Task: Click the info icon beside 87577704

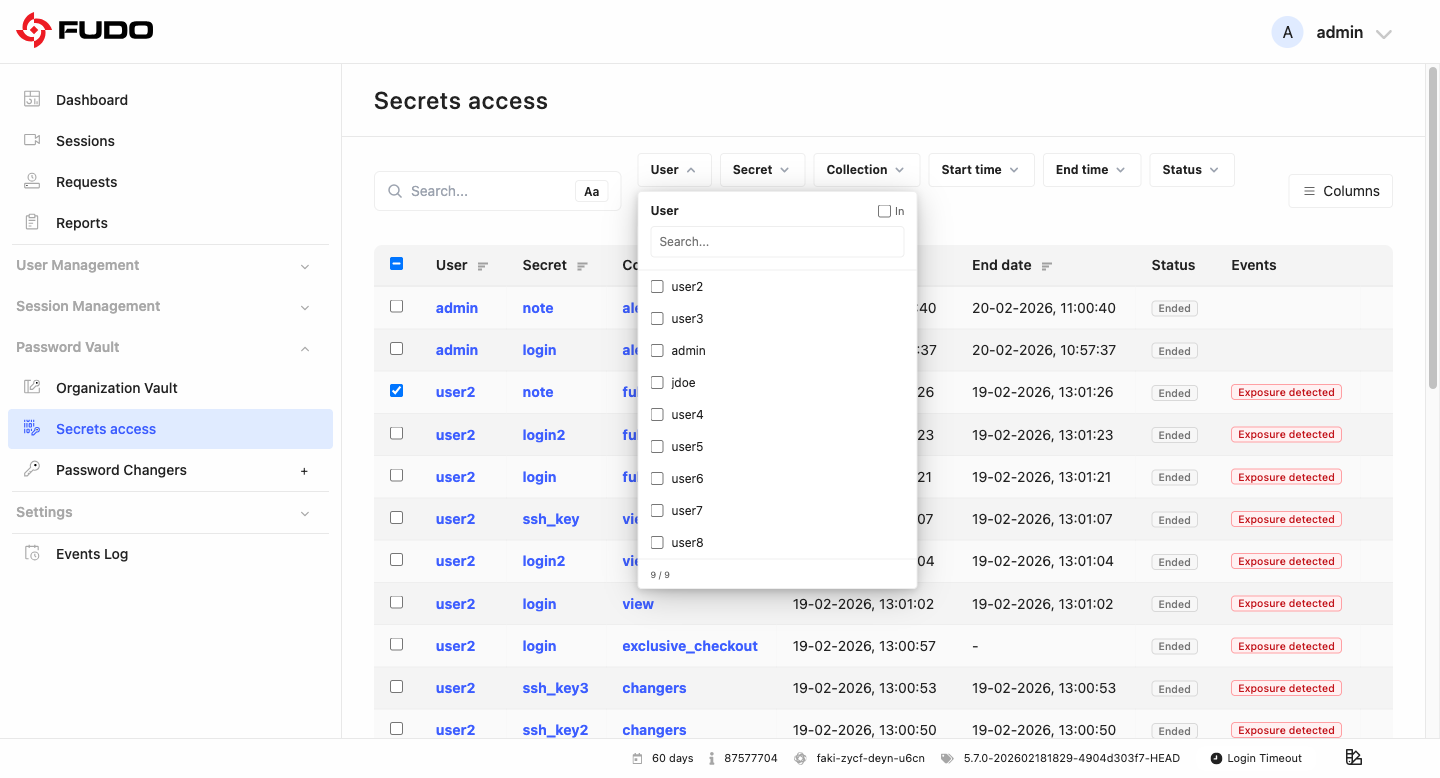Action: click(x=711, y=758)
